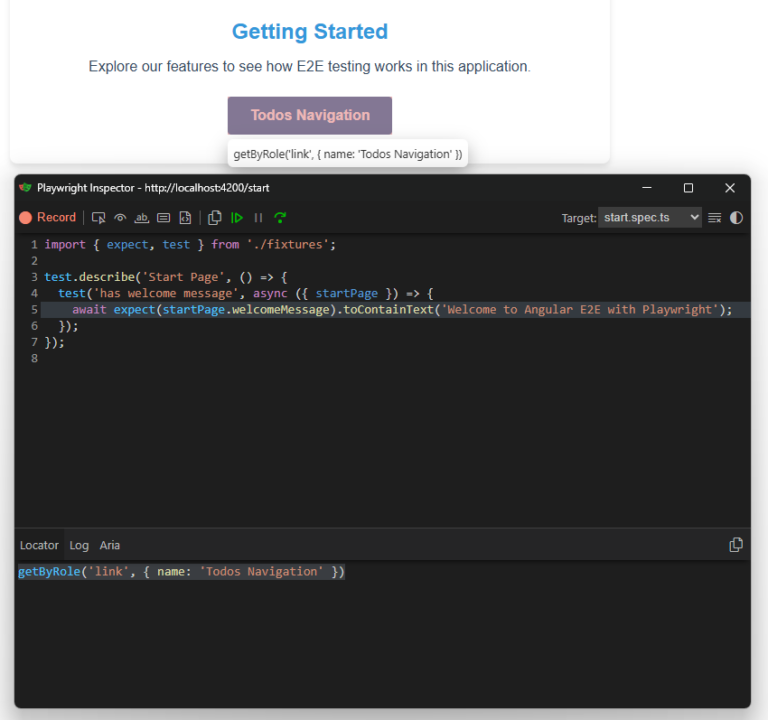Open the Target start.spec.ts dropdown
Image resolution: width=768 pixels, height=720 pixels.
649,217
